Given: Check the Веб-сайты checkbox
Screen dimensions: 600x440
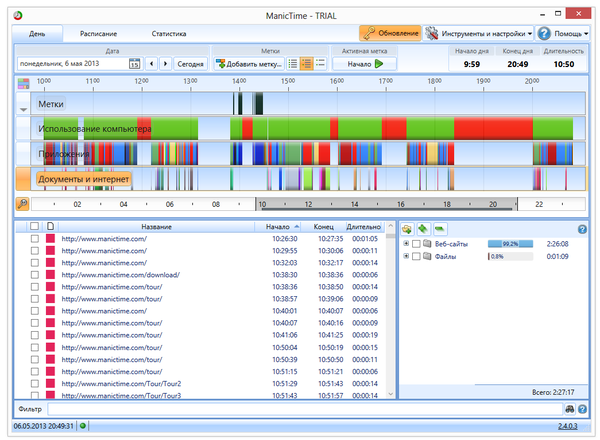Looking at the screenshot, I should click(416, 244).
